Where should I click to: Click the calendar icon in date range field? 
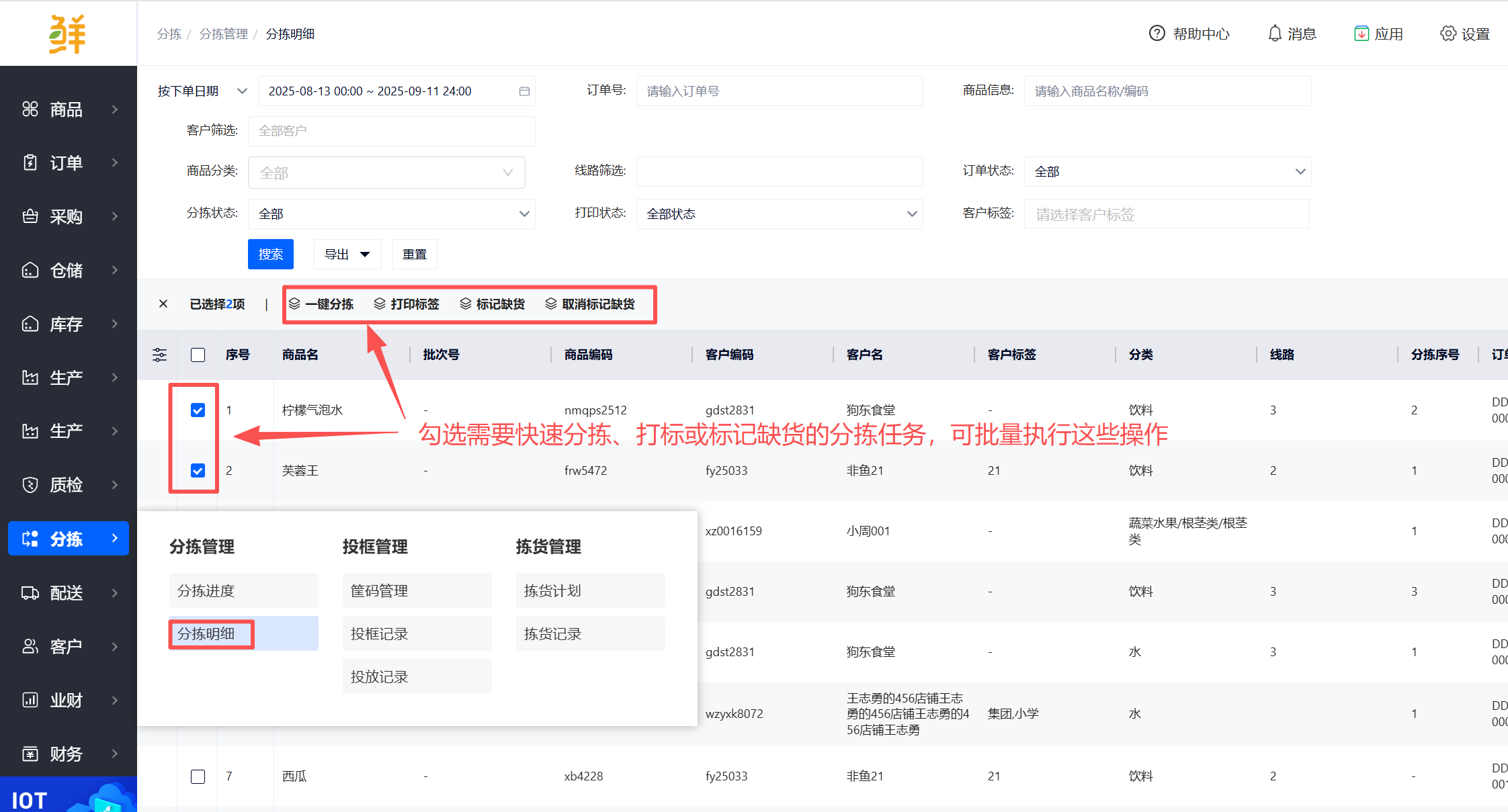(524, 91)
